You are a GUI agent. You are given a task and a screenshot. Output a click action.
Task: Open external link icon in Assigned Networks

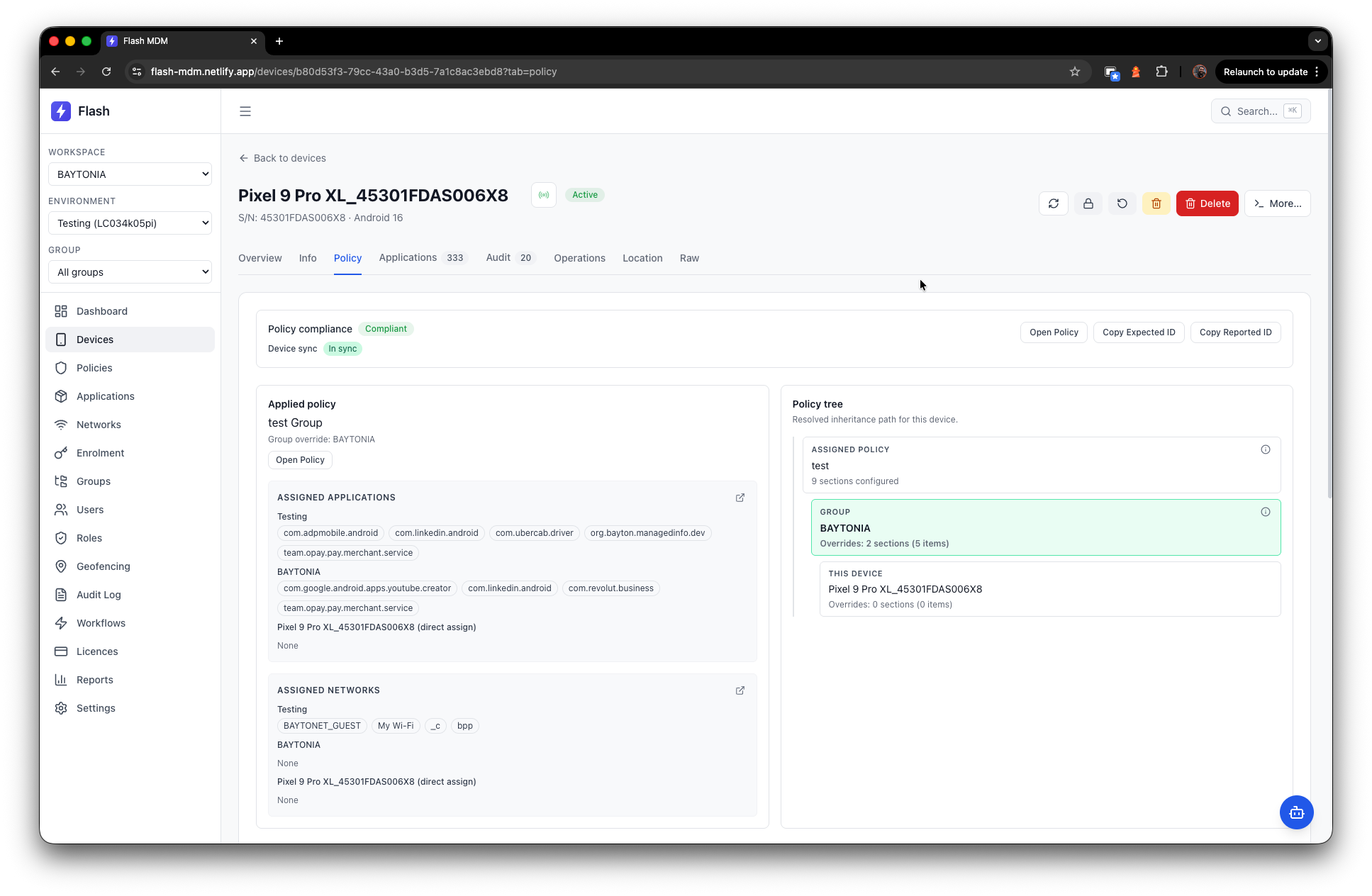click(x=740, y=690)
